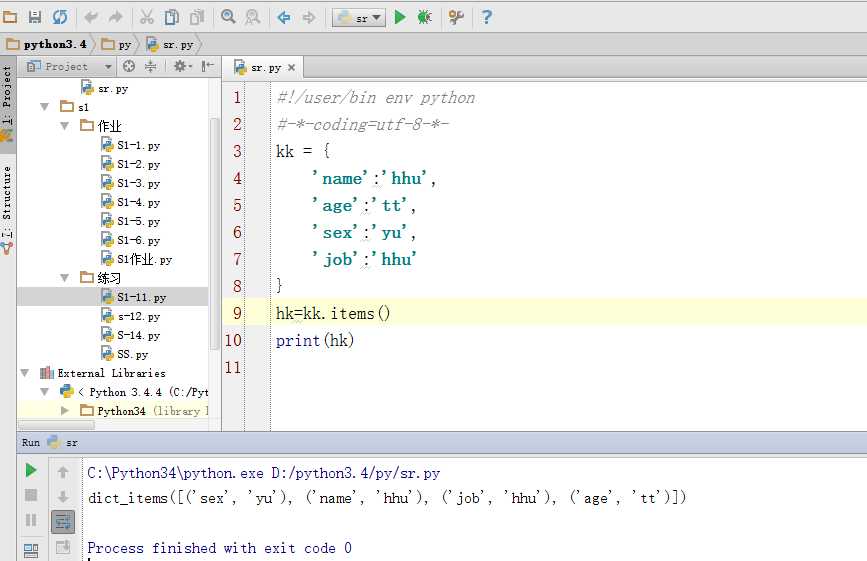Toggle Use Soft Wraps in Run panel
867x561 pixels.
click(63, 521)
